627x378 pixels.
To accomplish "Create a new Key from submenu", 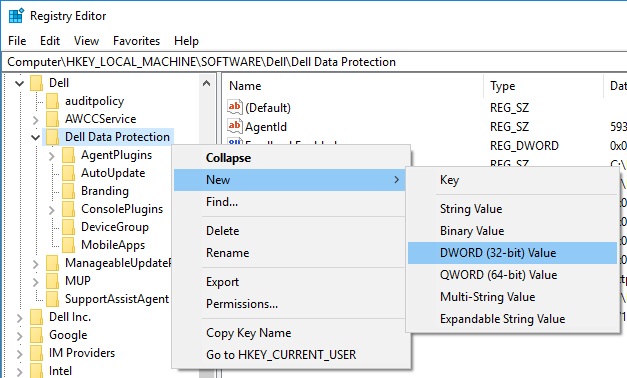I will pos(513,180).
